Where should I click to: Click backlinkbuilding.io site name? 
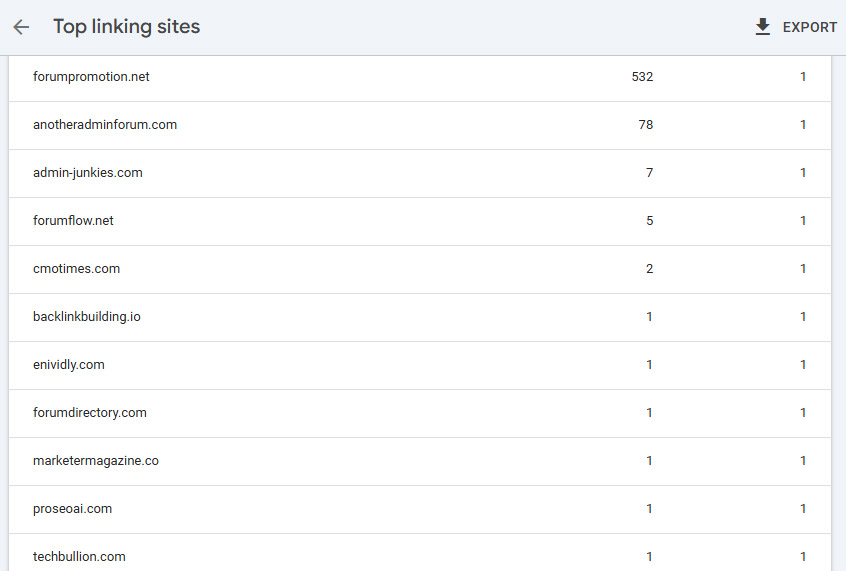[87, 317]
